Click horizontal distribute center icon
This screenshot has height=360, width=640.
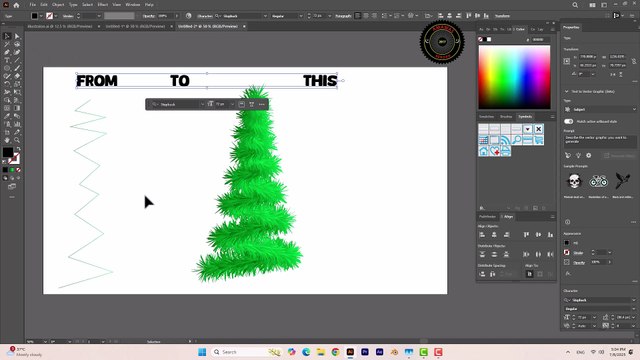(538, 254)
